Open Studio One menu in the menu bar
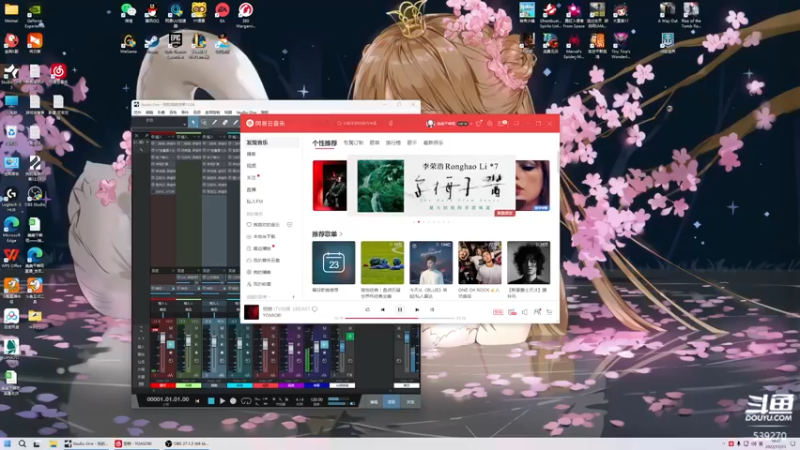 click(x=246, y=112)
